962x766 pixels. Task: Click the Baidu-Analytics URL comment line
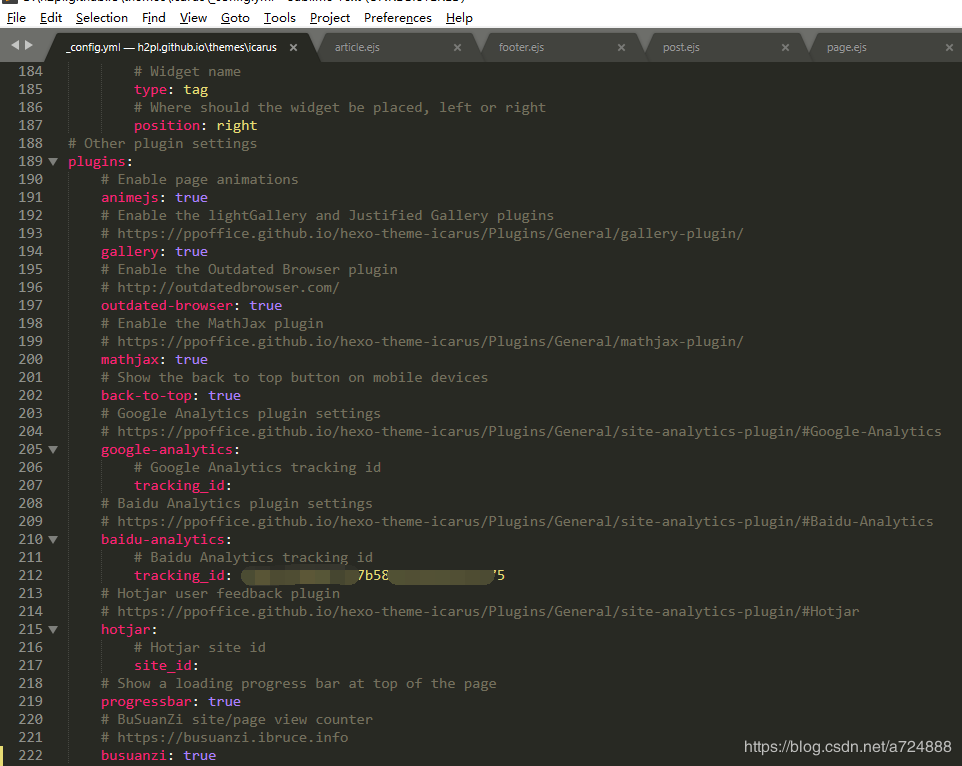pos(517,521)
